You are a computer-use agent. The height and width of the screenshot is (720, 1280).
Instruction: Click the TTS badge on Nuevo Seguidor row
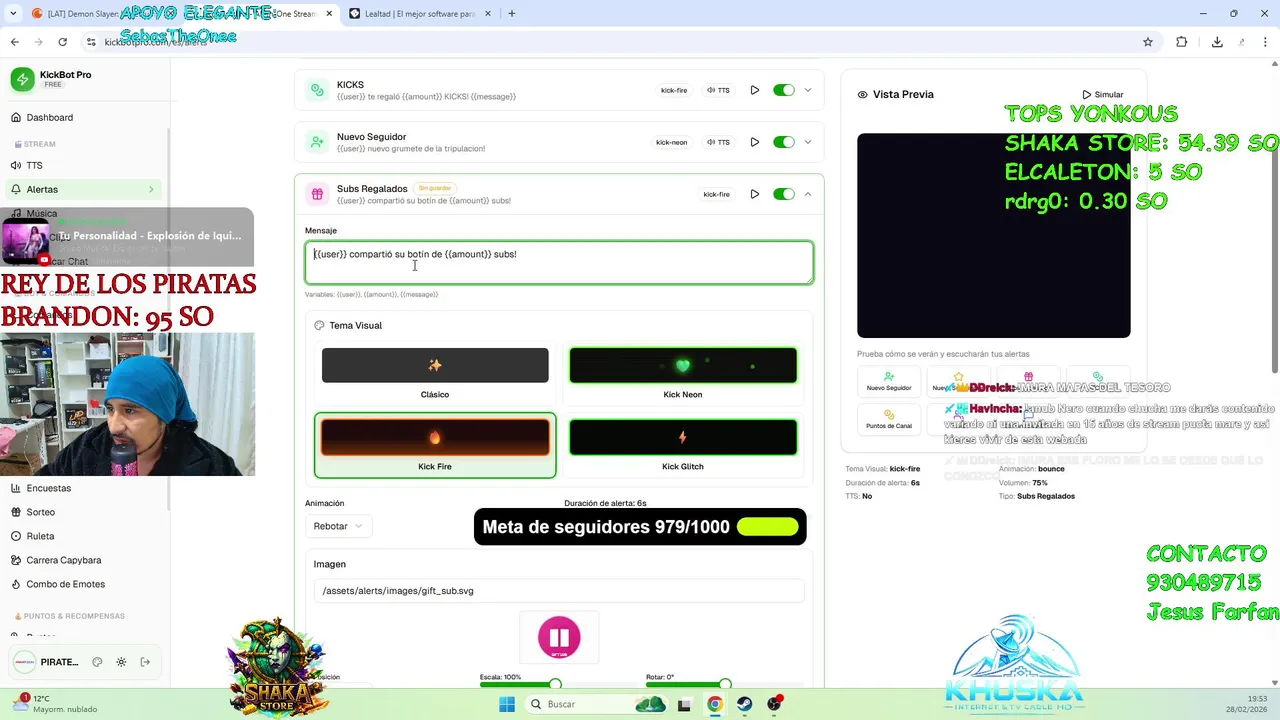coord(718,142)
